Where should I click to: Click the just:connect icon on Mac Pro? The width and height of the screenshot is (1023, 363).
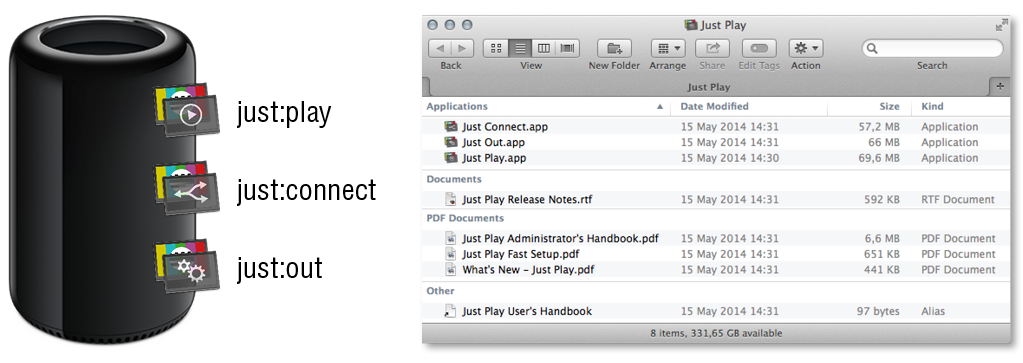187,187
